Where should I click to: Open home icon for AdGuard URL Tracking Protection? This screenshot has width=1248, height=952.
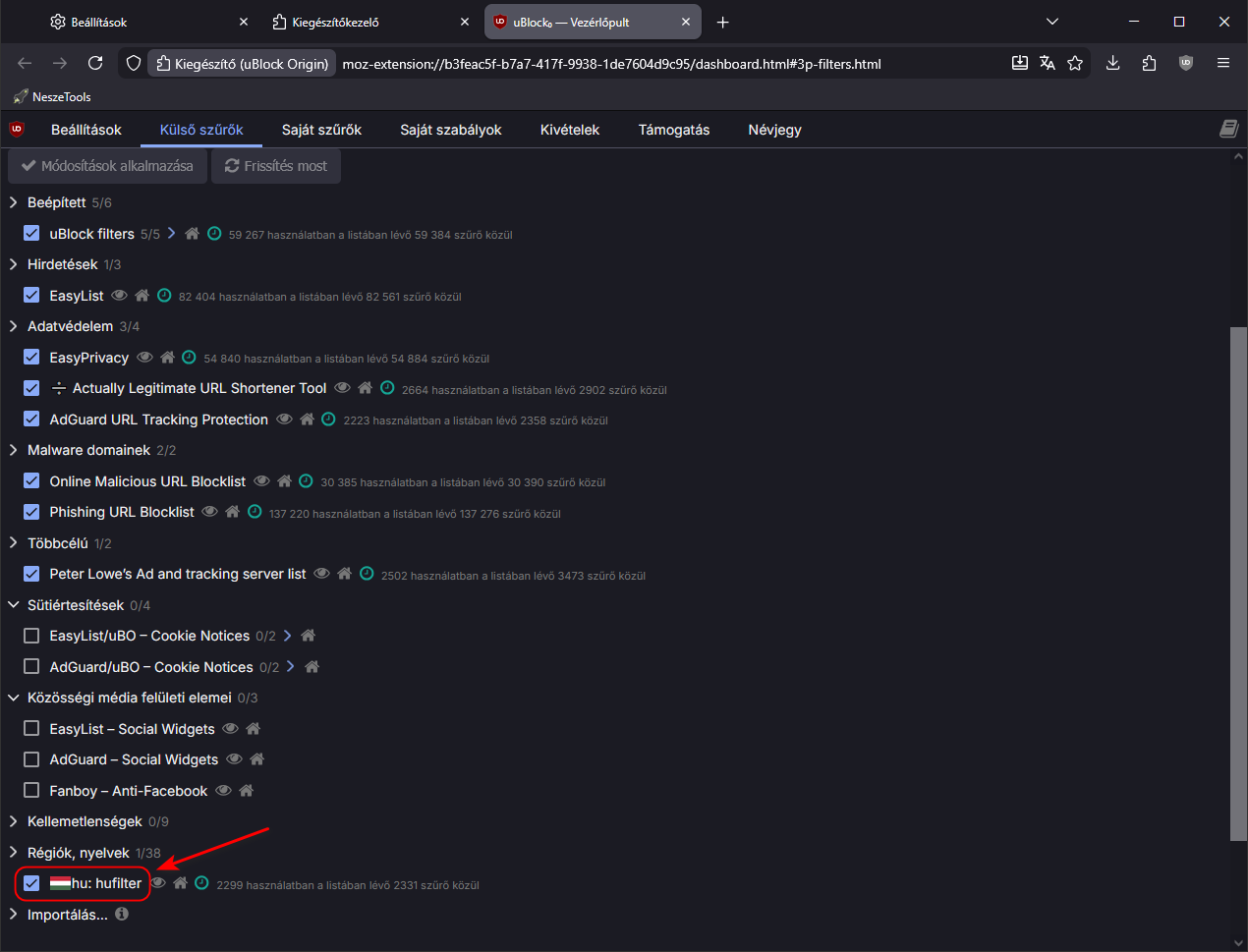point(307,420)
